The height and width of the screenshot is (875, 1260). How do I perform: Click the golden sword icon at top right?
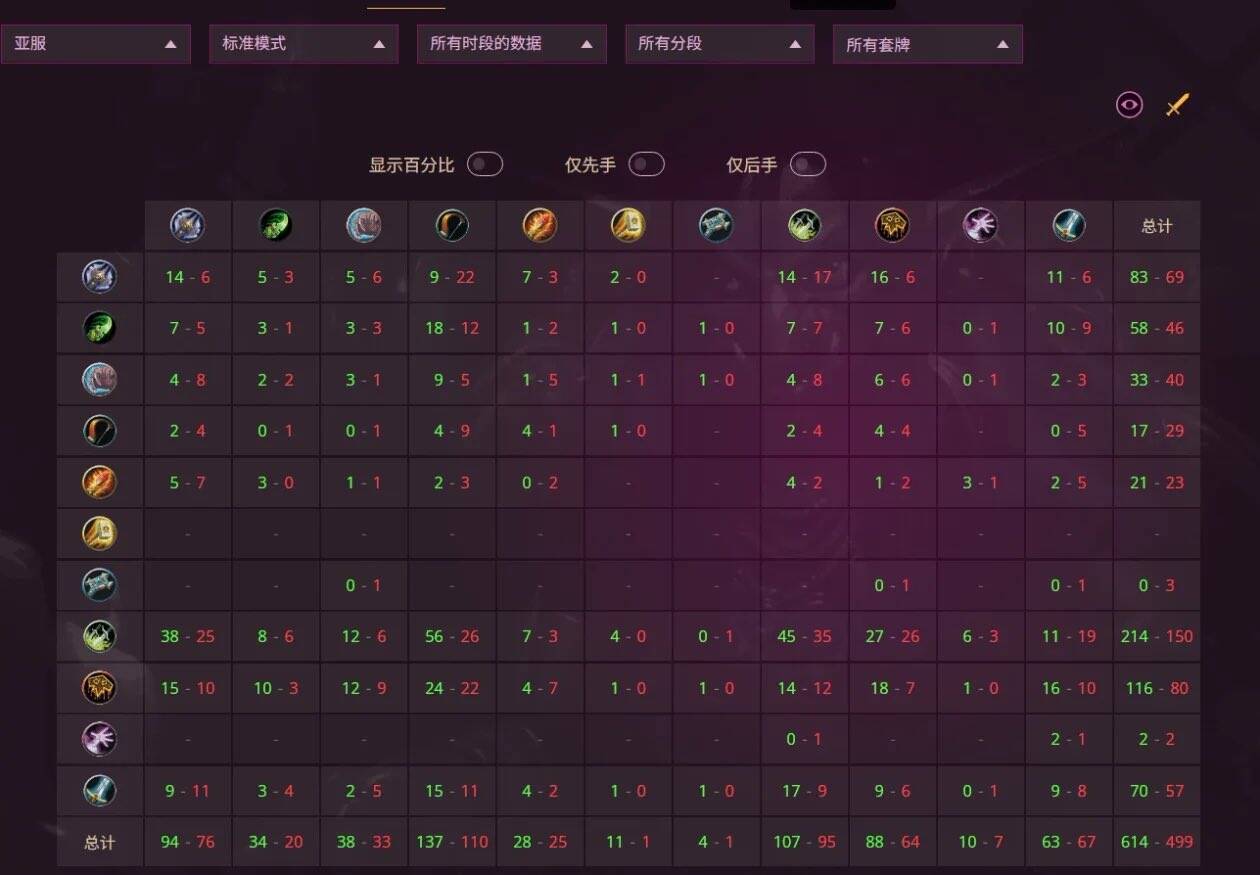[x=1177, y=104]
